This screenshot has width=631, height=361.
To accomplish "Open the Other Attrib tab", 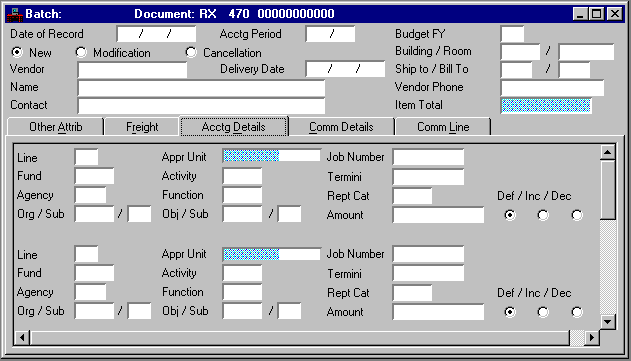I will pos(56,127).
